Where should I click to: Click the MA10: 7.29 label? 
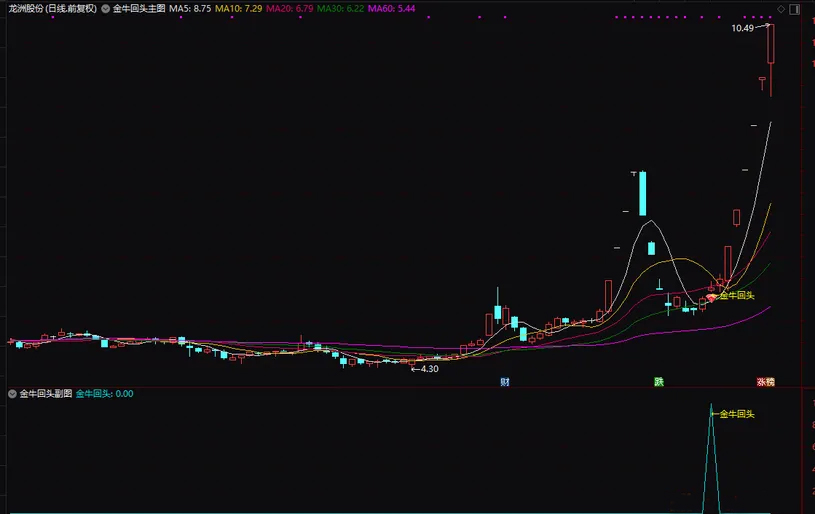pos(239,8)
